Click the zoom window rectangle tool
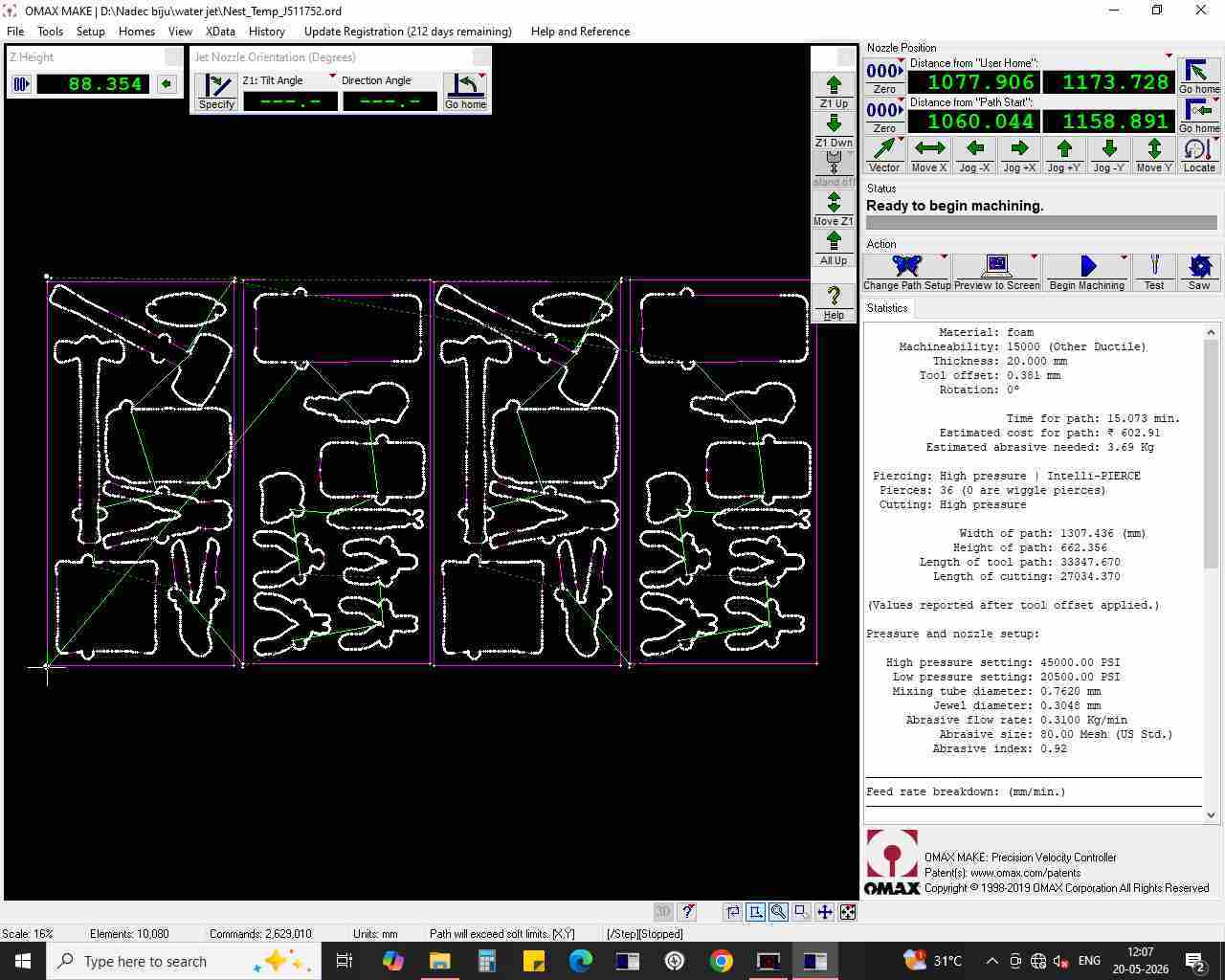 tap(802, 912)
